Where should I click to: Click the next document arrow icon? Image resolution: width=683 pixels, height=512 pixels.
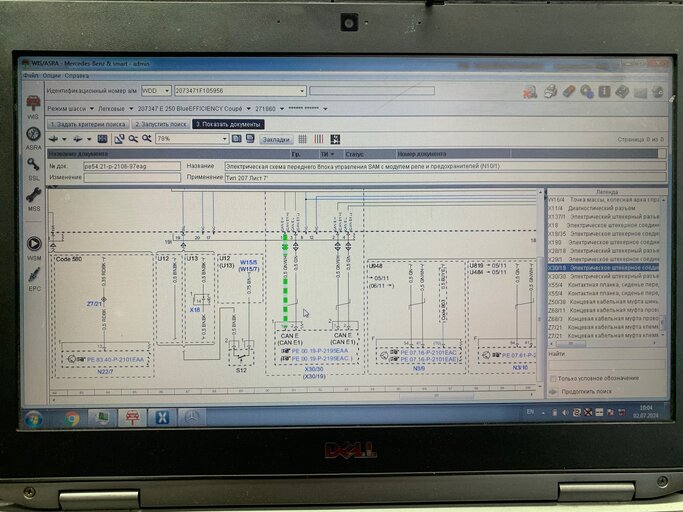point(78,139)
